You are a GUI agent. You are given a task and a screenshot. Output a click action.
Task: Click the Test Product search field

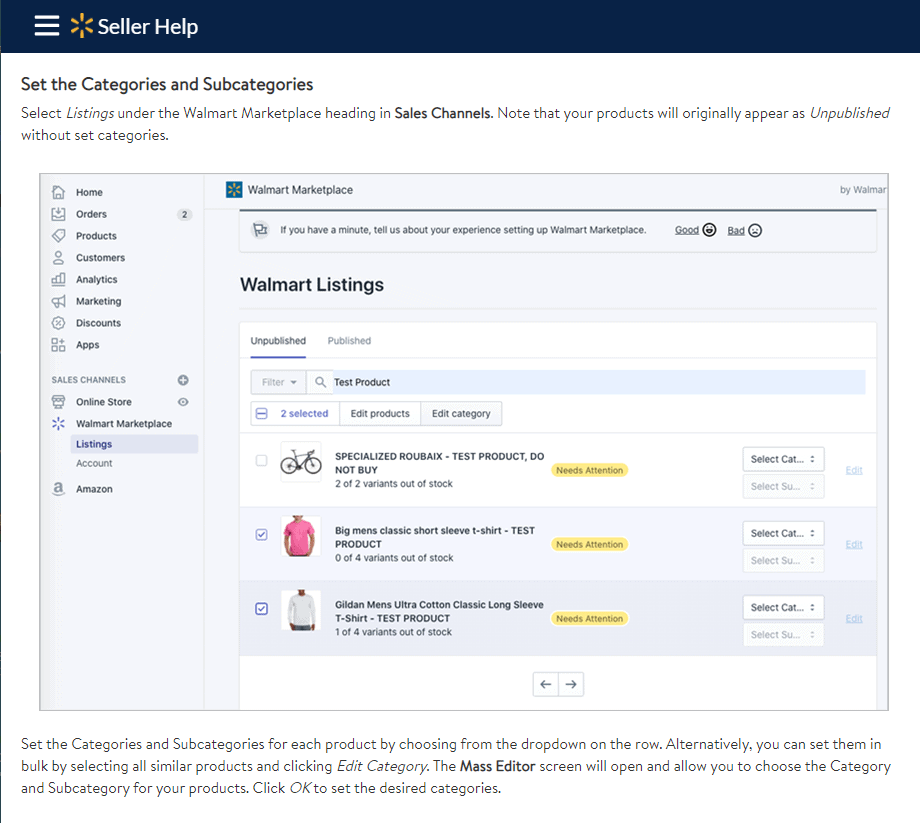click(x=598, y=382)
